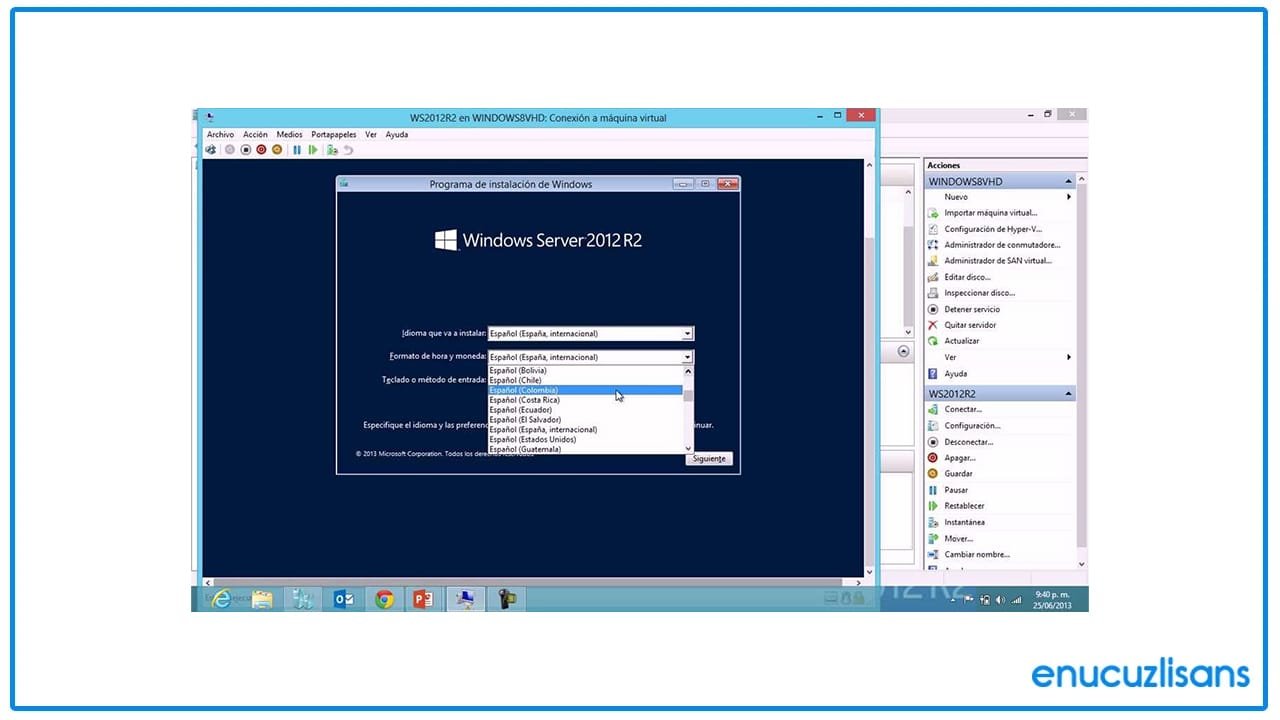Click the language list scrollbar down arrow
1280x720 pixels.
coord(688,449)
